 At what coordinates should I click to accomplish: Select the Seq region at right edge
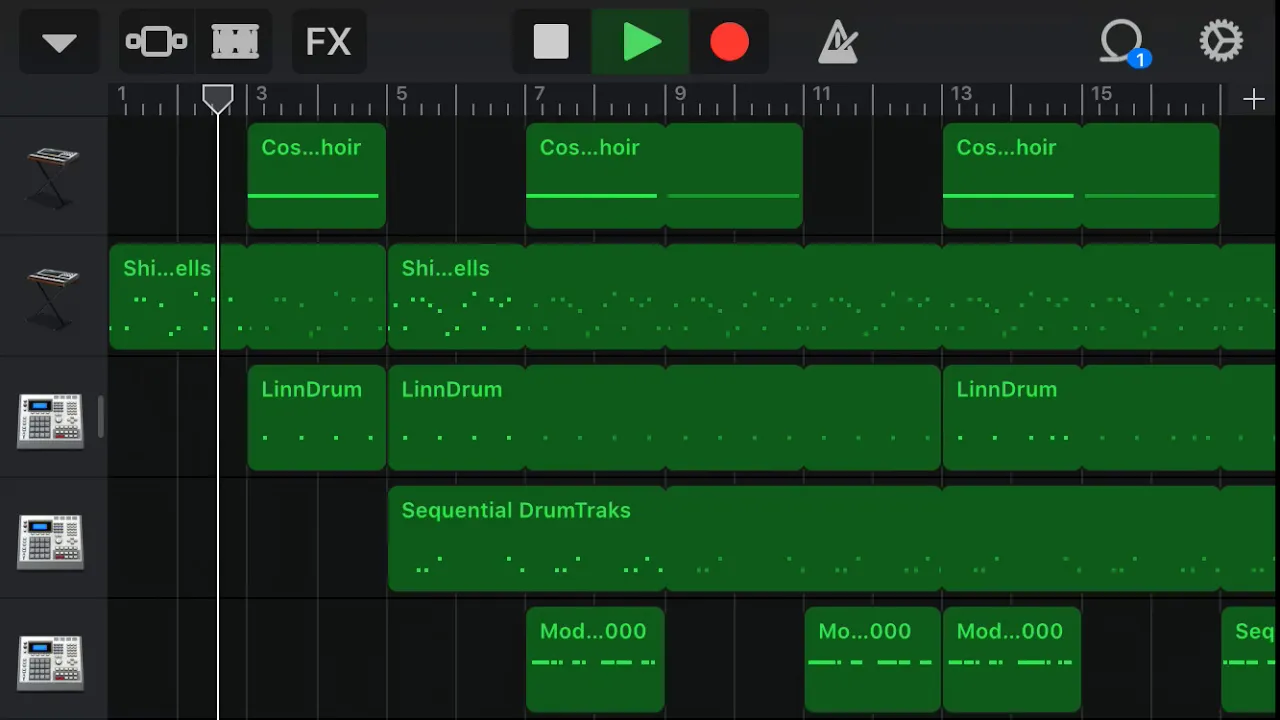point(1249,660)
